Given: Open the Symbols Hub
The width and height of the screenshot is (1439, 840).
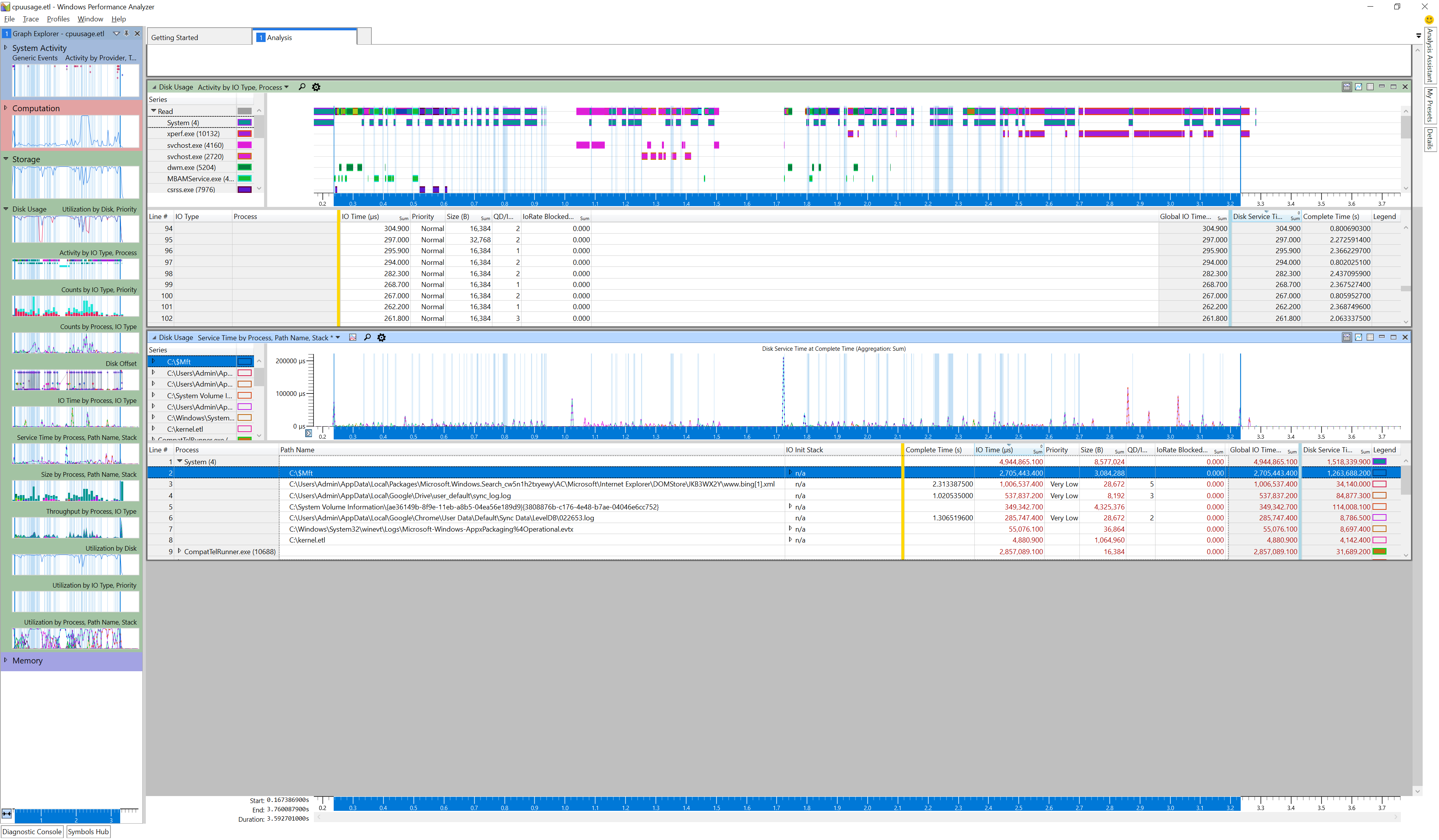Looking at the screenshot, I should (88, 831).
